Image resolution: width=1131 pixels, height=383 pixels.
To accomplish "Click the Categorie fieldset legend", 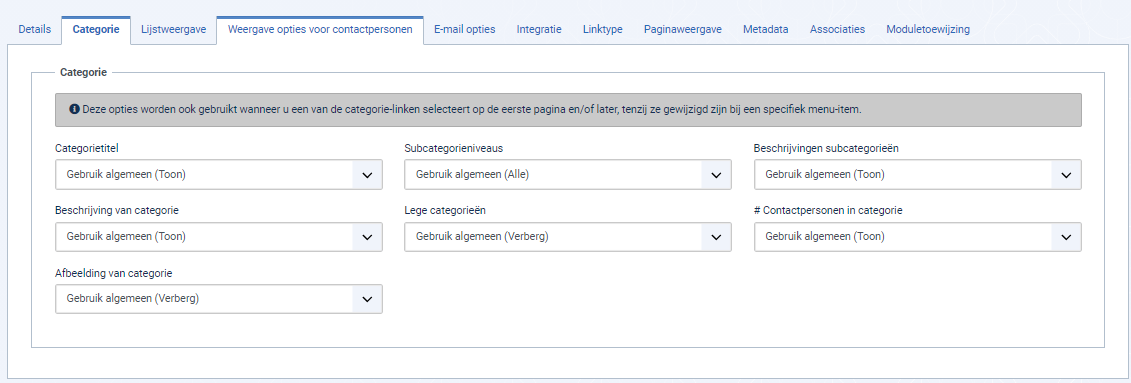I will tap(84, 72).
